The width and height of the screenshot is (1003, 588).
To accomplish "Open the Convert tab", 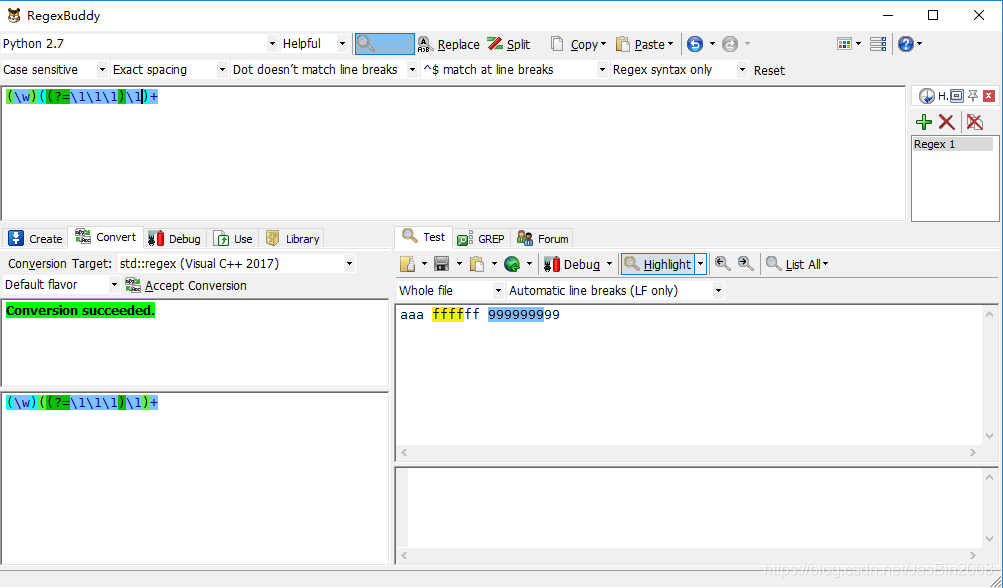I will pos(106,237).
